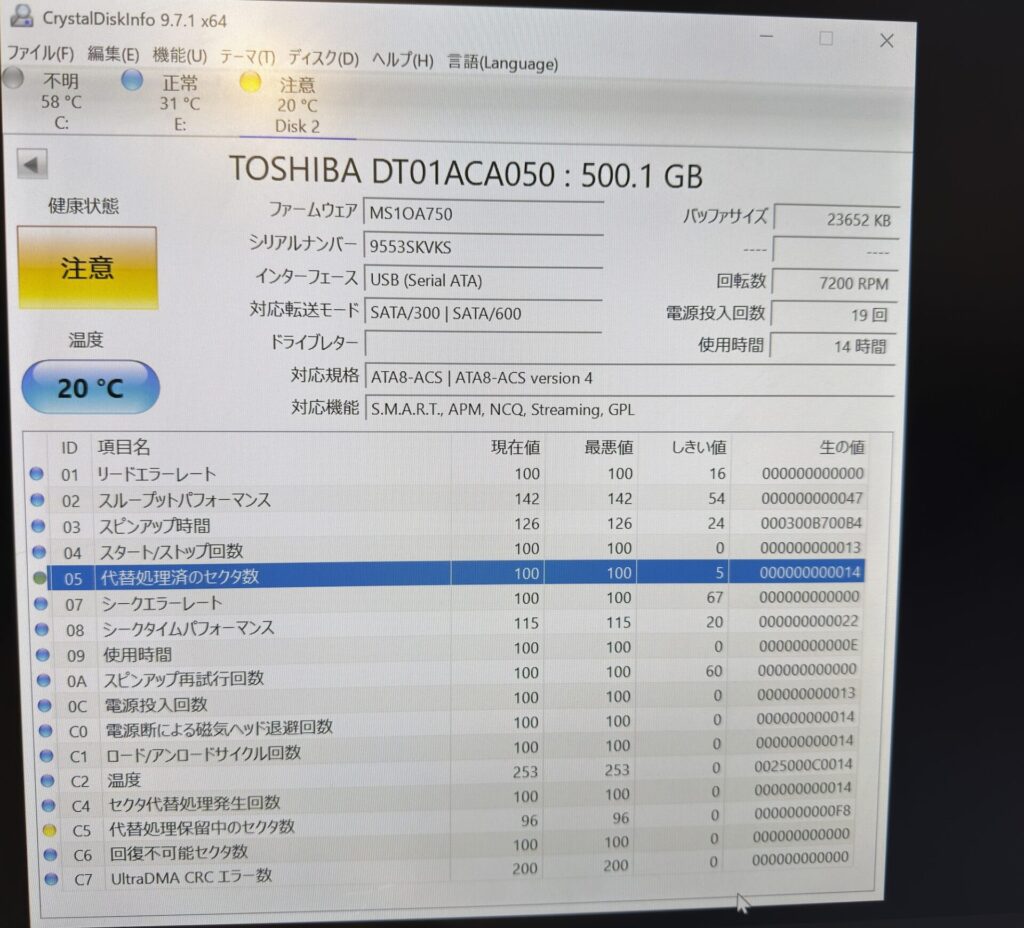Click the yellow 注意 health status button

(87, 268)
